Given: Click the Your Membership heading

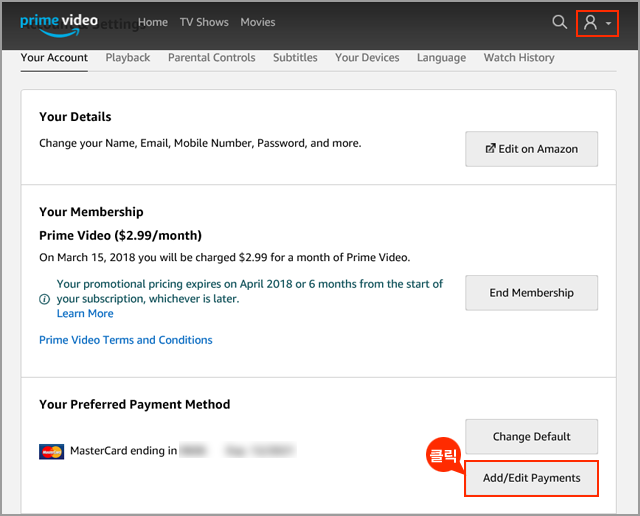Looking at the screenshot, I should (x=91, y=212).
